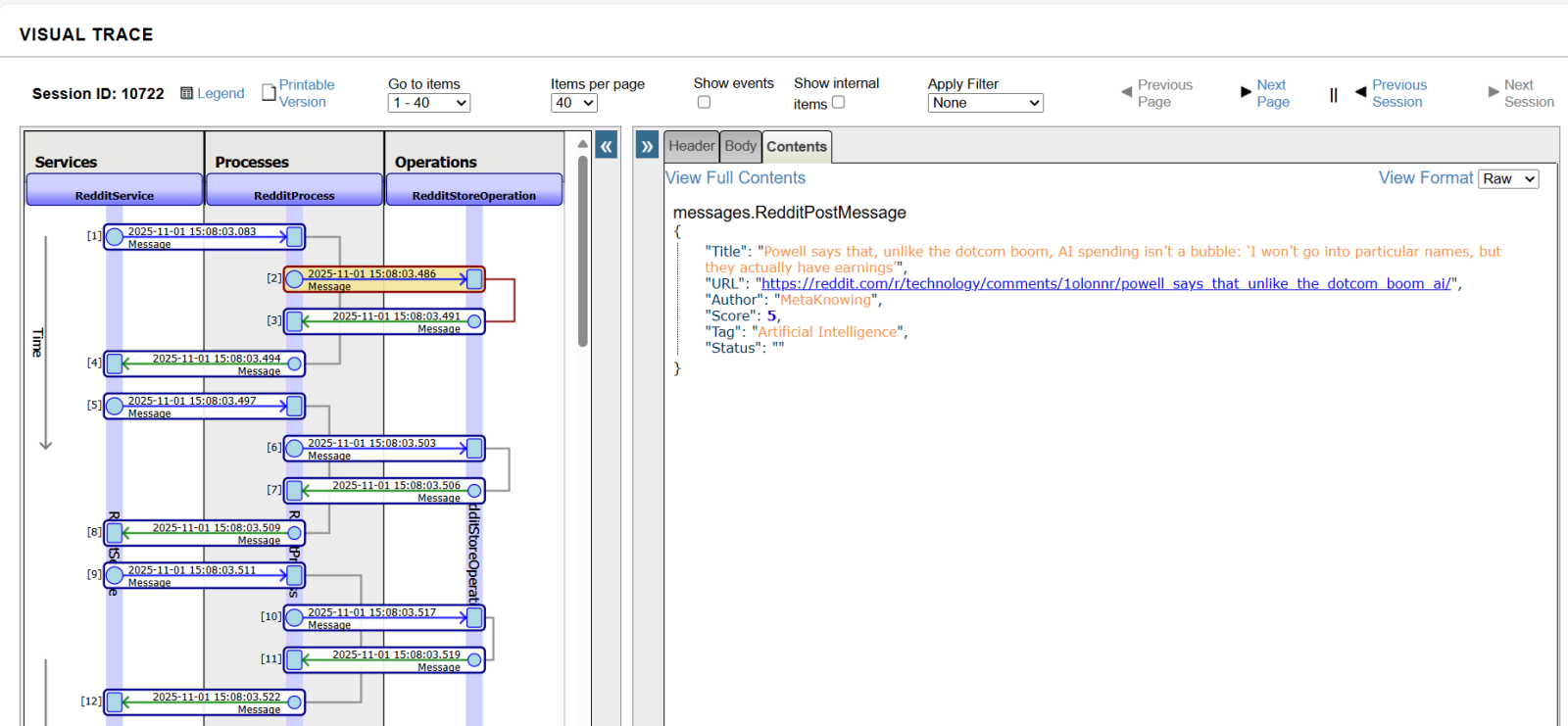
Task: Enable the Printable Version checkbox
Action: coord(269,93)
